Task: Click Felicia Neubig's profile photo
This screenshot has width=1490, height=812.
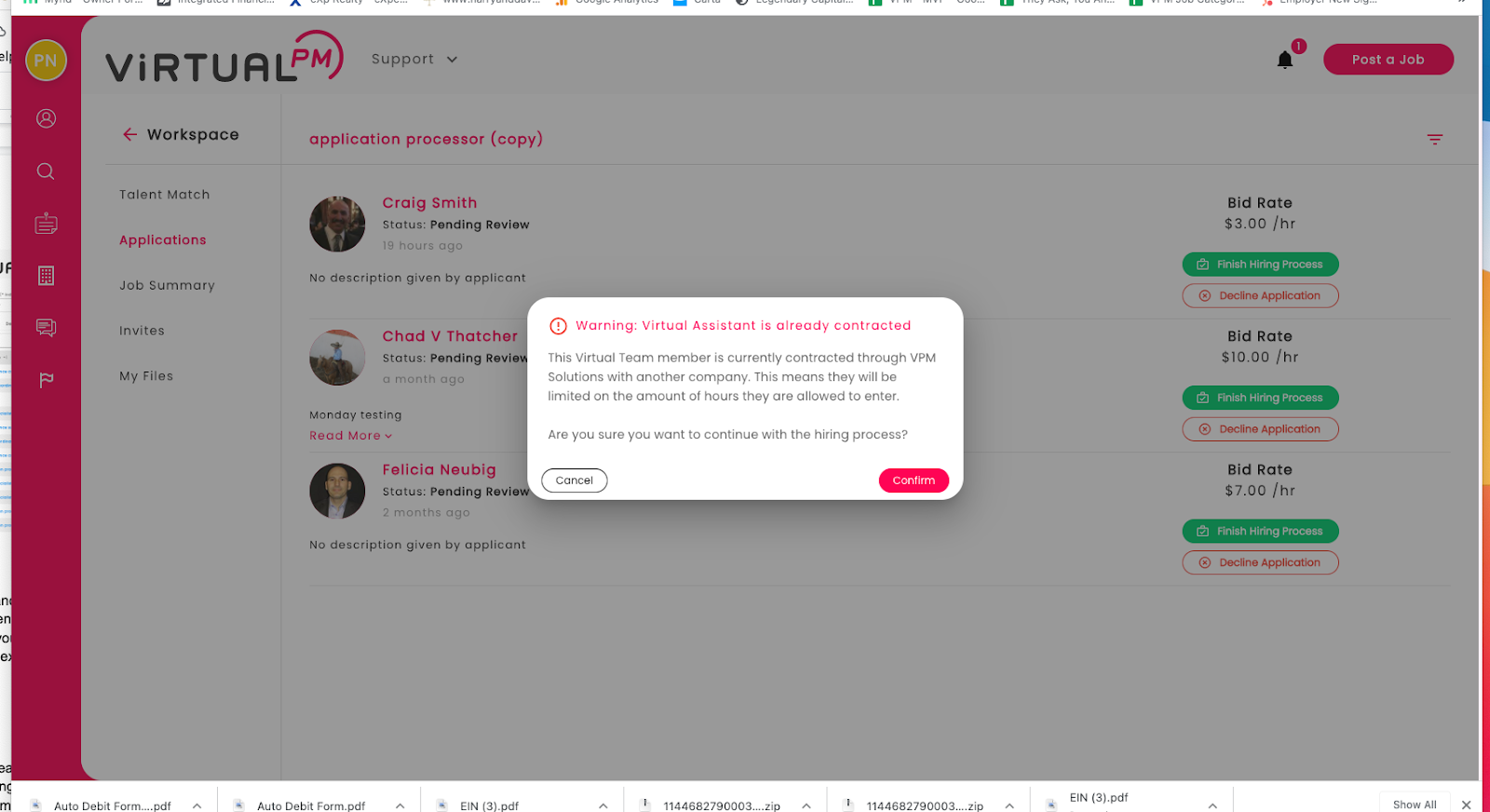Action: (337, 492)
